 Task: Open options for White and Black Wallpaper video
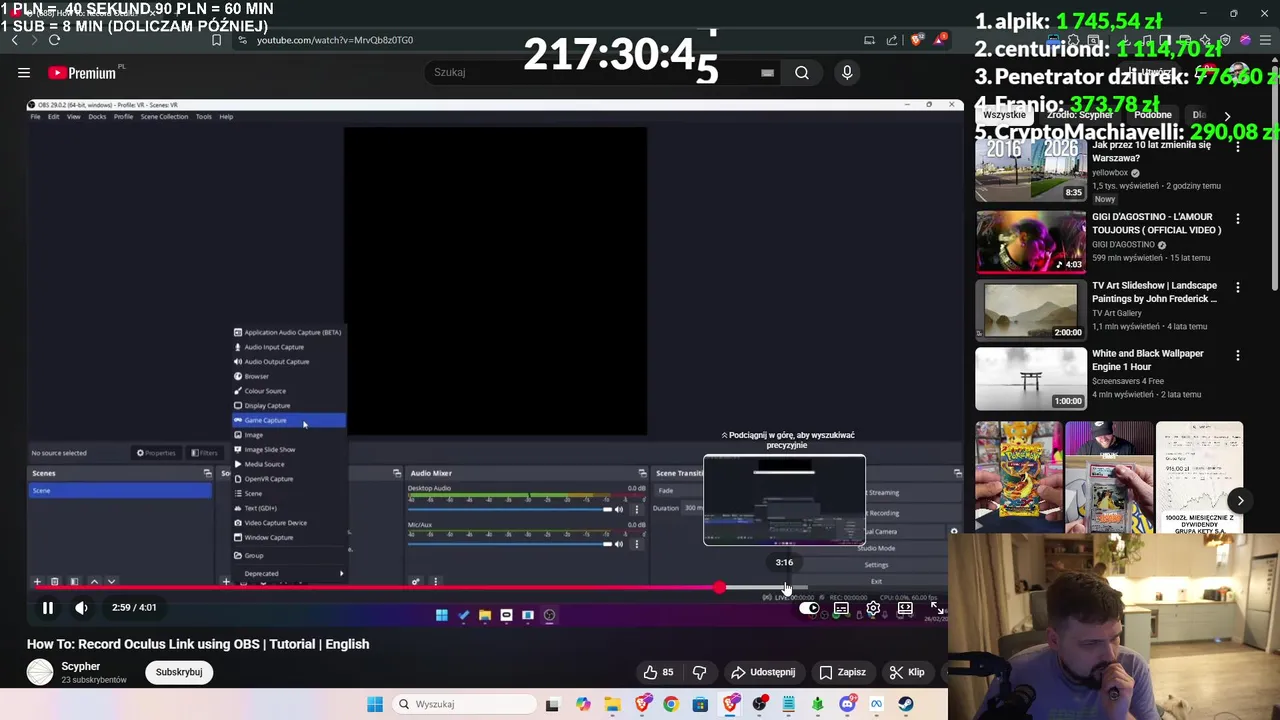pos(1237,356)
